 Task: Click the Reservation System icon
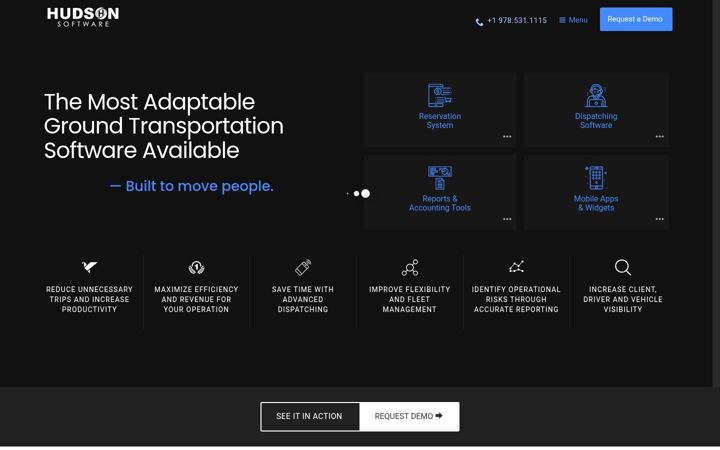coord(439,95)
